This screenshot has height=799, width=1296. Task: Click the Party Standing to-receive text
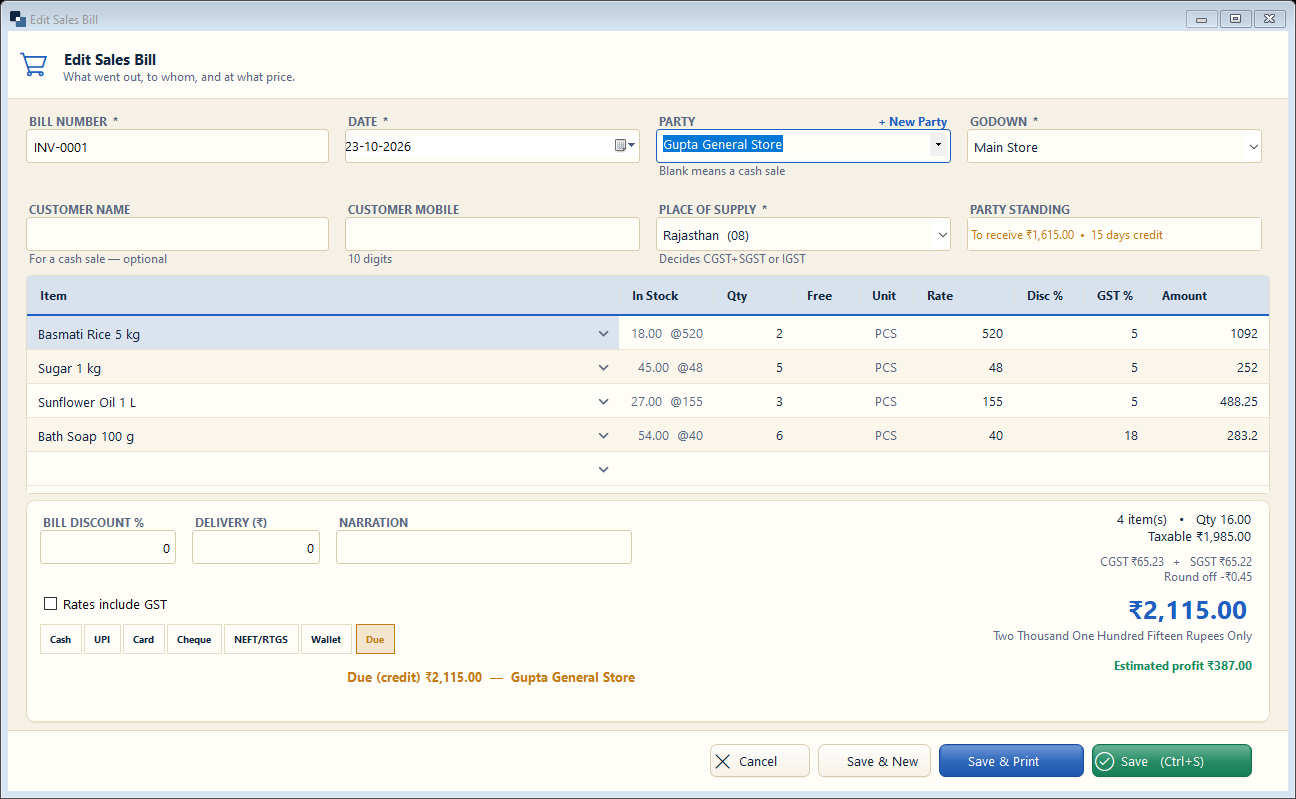[1067, 235]
